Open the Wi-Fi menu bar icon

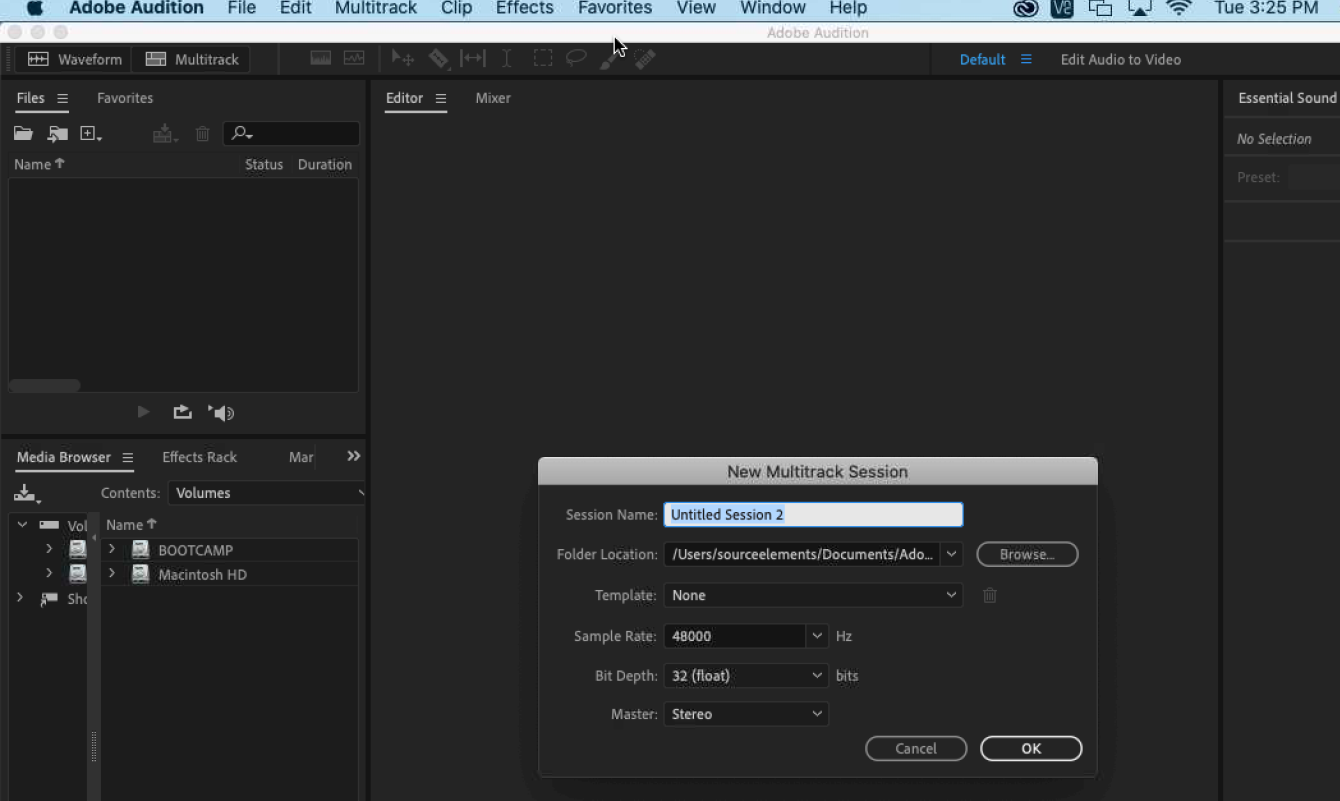[x=1179, y=9]
